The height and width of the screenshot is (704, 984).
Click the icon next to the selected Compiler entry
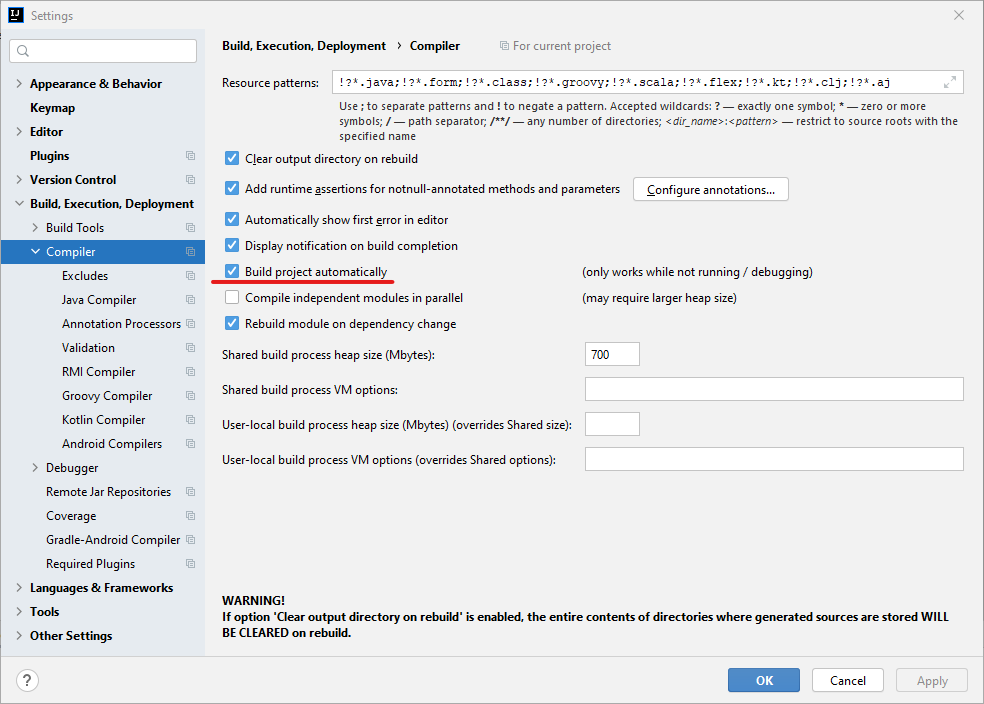[190, 251]
